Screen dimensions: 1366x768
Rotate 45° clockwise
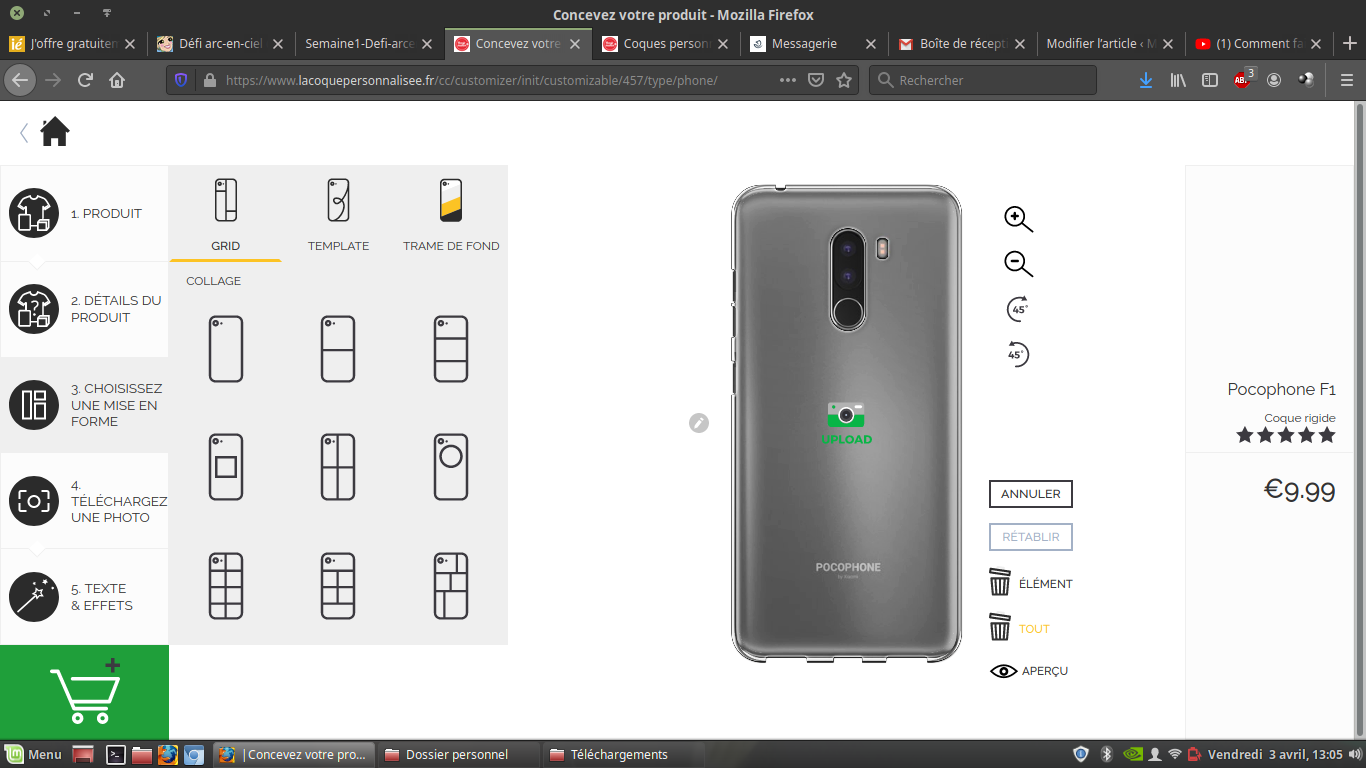pyautogui.click(x=1018, y=309)
